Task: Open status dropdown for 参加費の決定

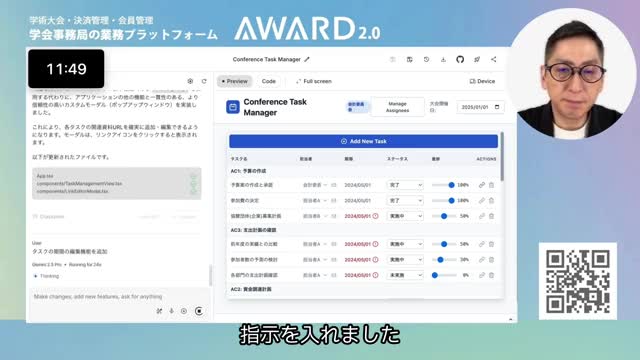Action: (x=405, y=200)
